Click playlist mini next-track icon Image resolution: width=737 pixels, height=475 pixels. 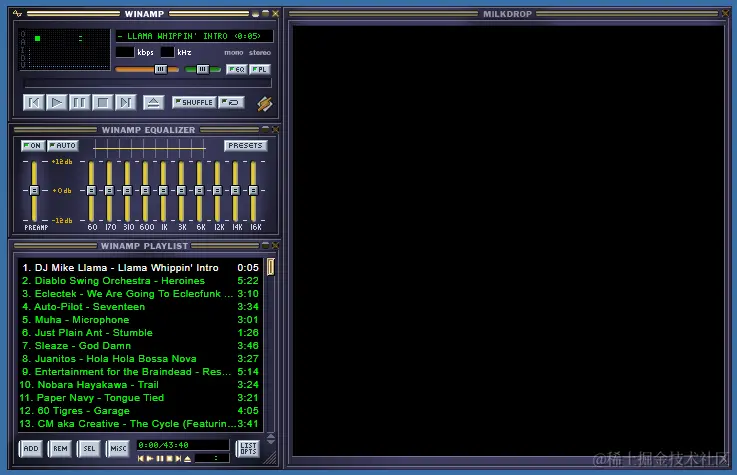(178, 458)
